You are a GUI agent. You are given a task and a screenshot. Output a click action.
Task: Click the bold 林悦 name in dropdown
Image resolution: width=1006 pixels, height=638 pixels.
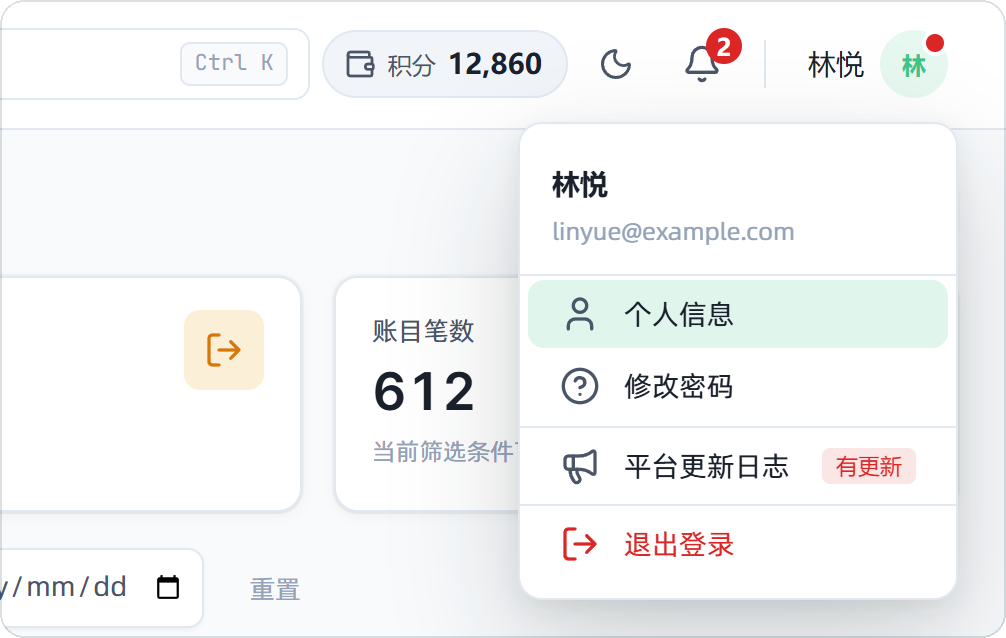coord(580,185)
